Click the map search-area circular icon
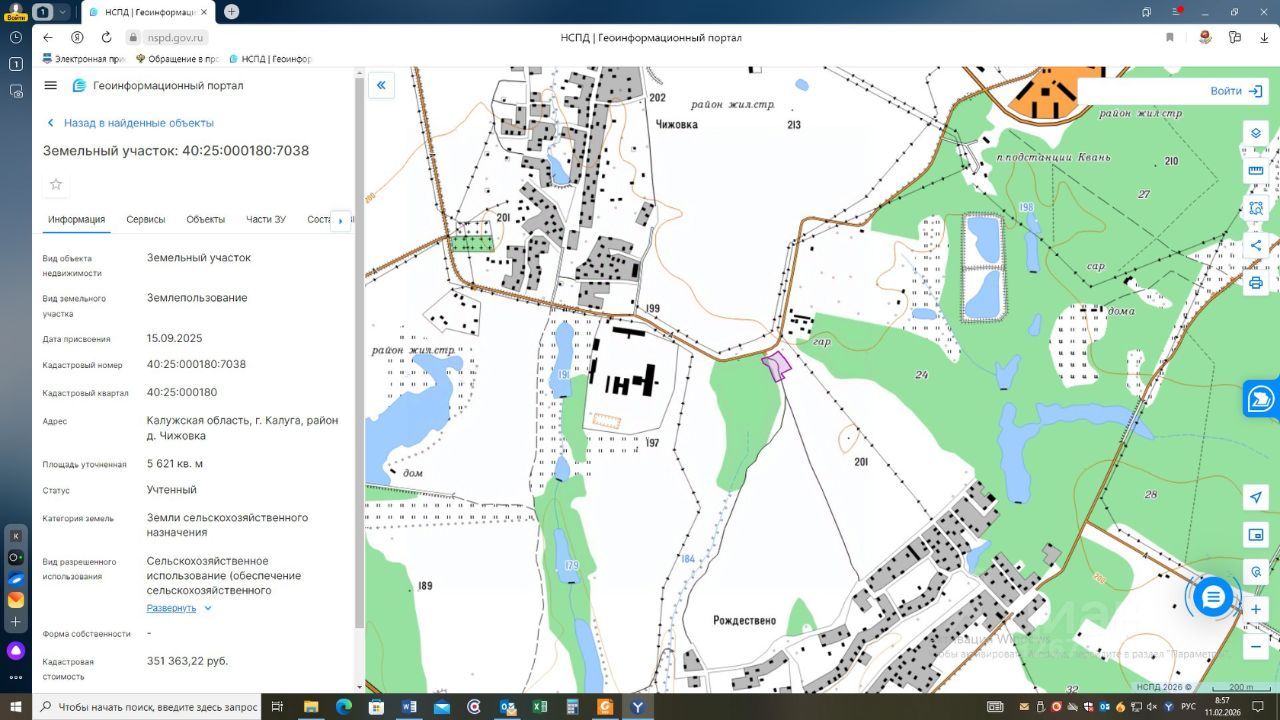This screenshot has height=720, width=1280. 1256,572
